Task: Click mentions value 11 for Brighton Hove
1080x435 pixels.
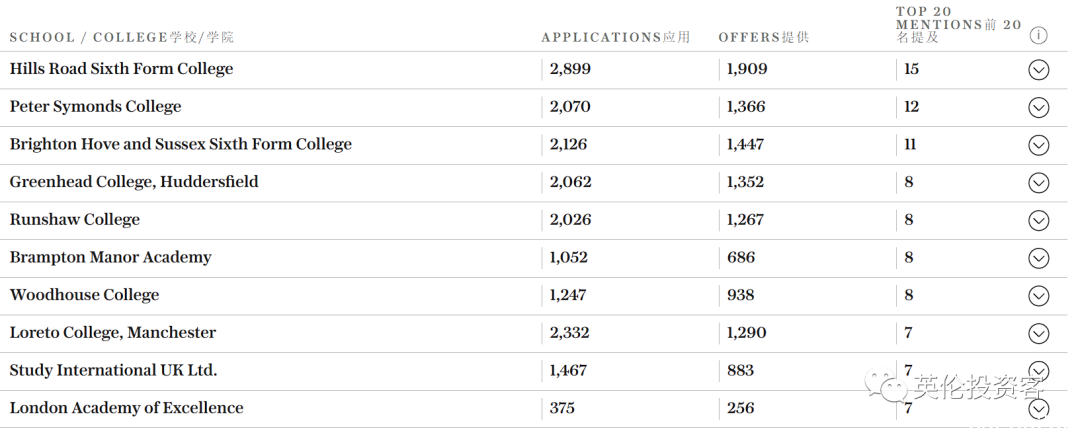Action: tap(910, 145)
